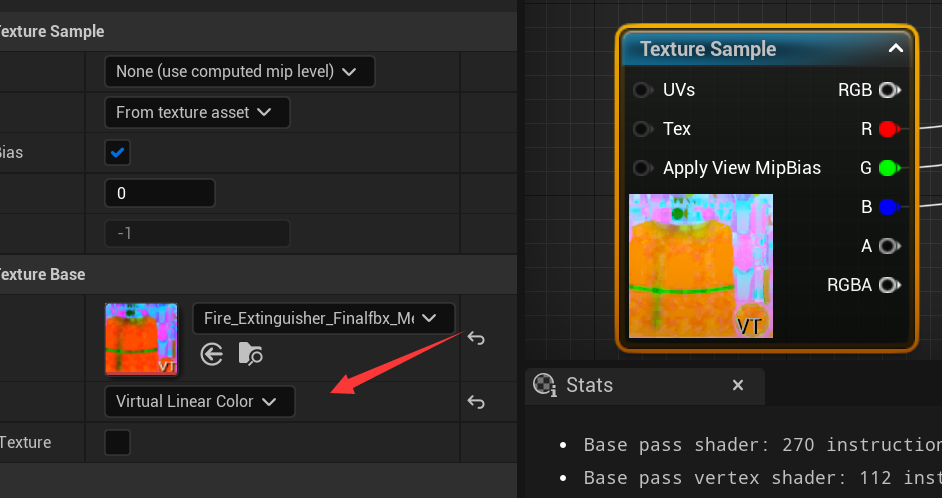The image size is (942, 498).
Task: Click the RGBA output pin
Action: click(888, 285)
